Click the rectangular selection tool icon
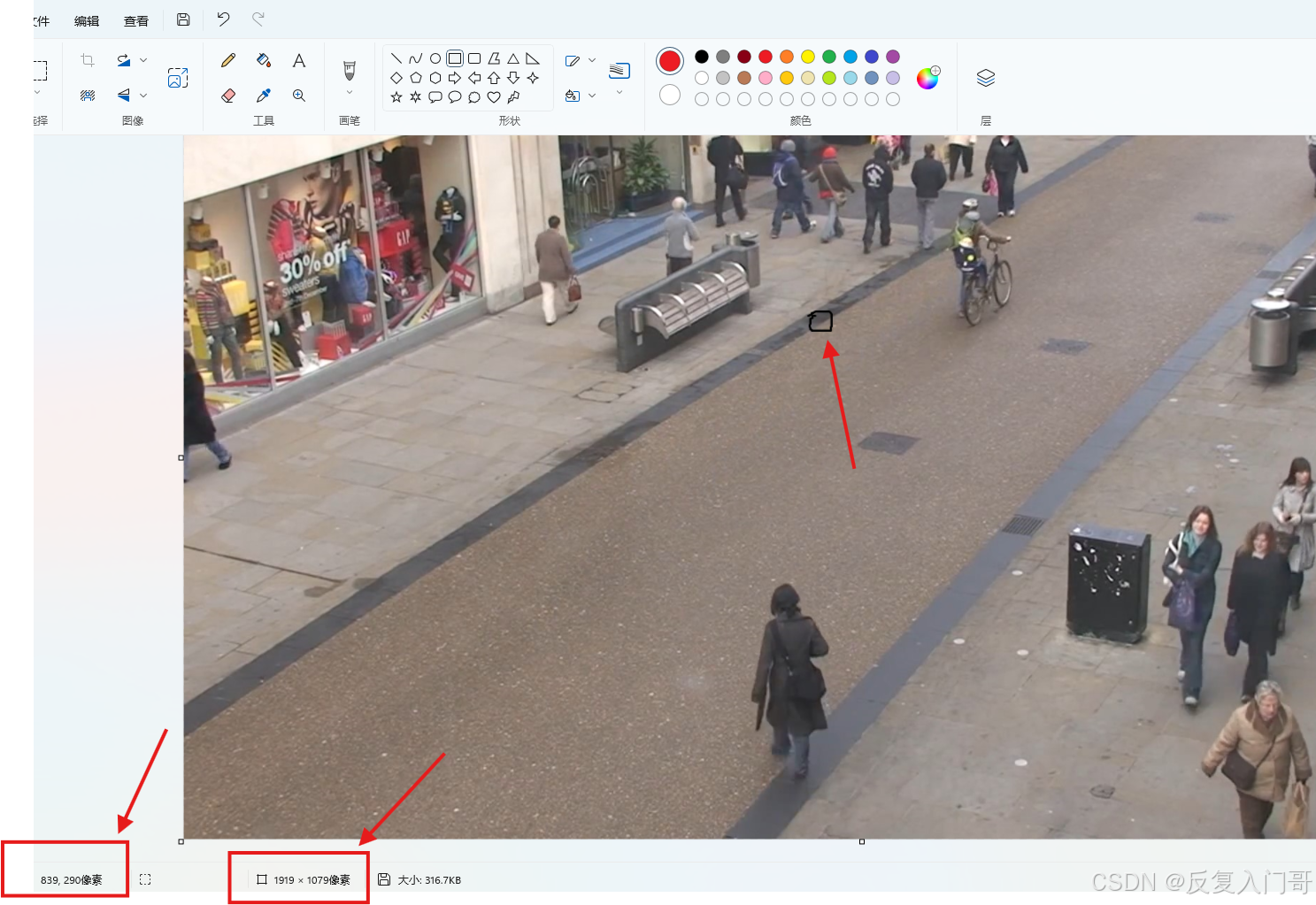The image size is (1316, 905). tap(40, 70)
